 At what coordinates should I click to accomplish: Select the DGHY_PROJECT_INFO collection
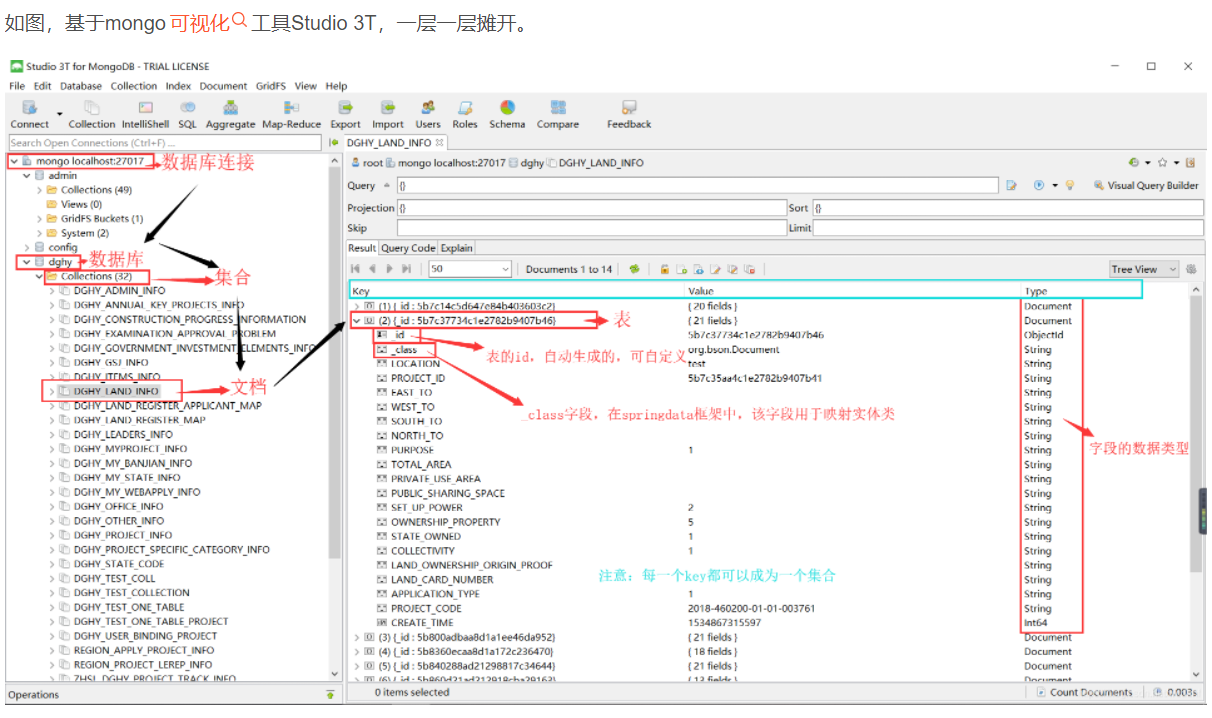[123, 535]
